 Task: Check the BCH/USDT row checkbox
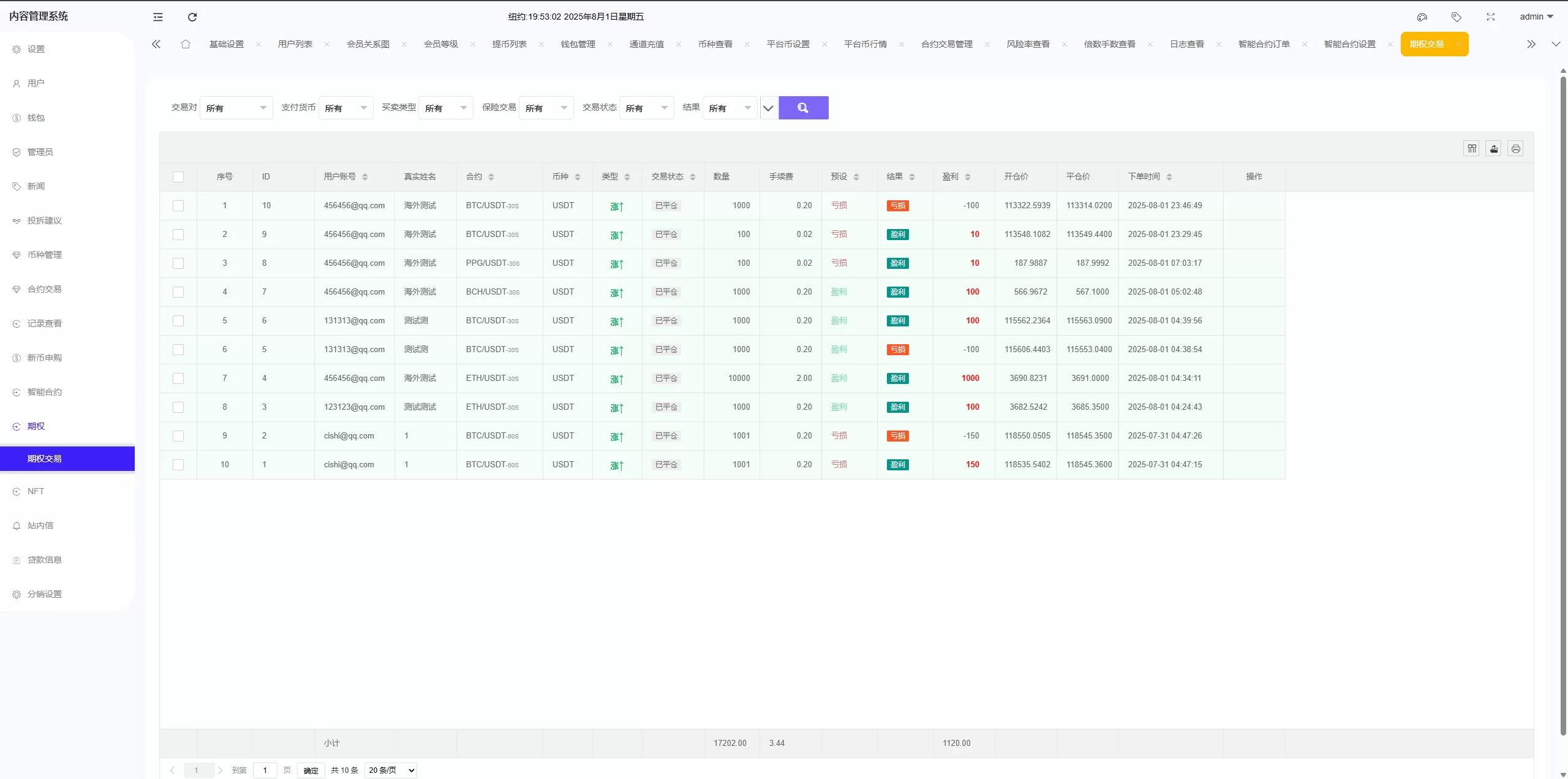178,292
